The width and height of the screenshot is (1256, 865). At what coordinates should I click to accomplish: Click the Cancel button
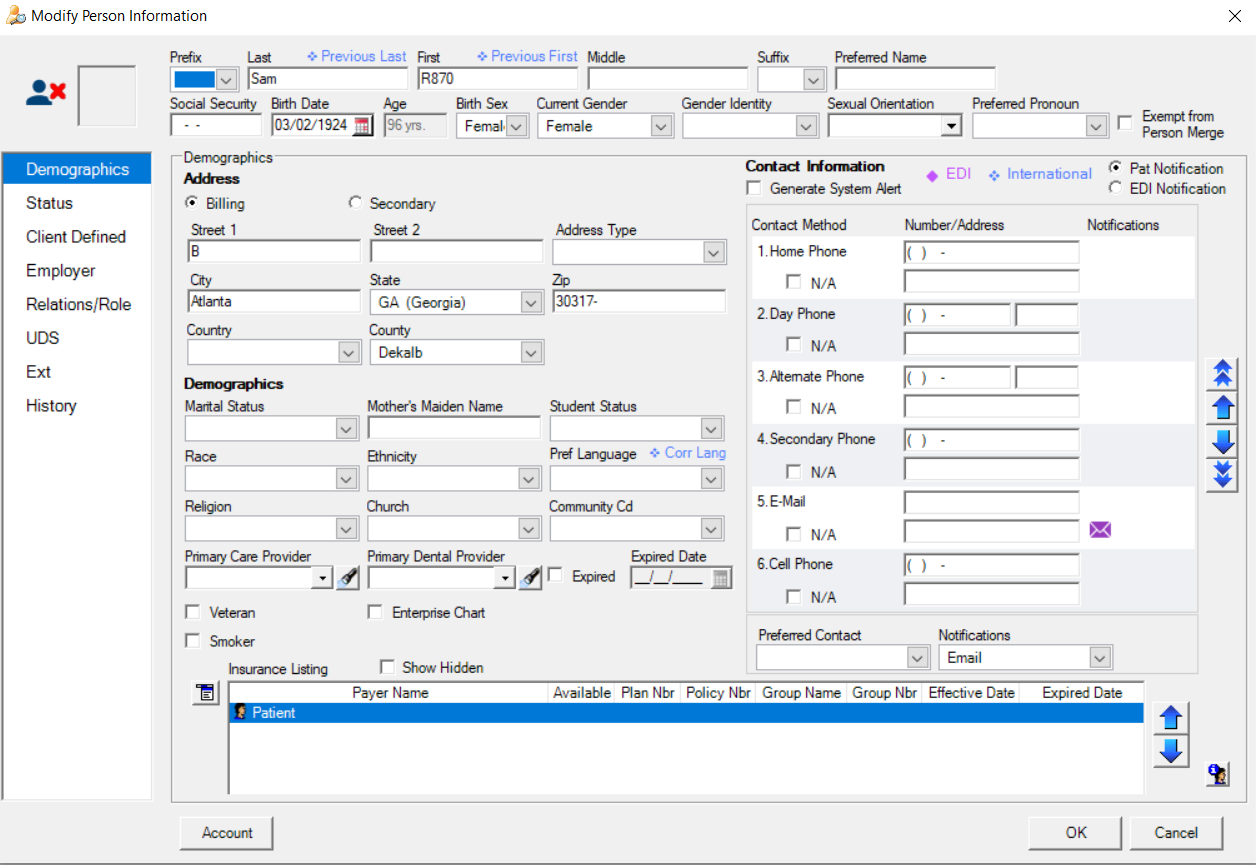pos(1176,832)
